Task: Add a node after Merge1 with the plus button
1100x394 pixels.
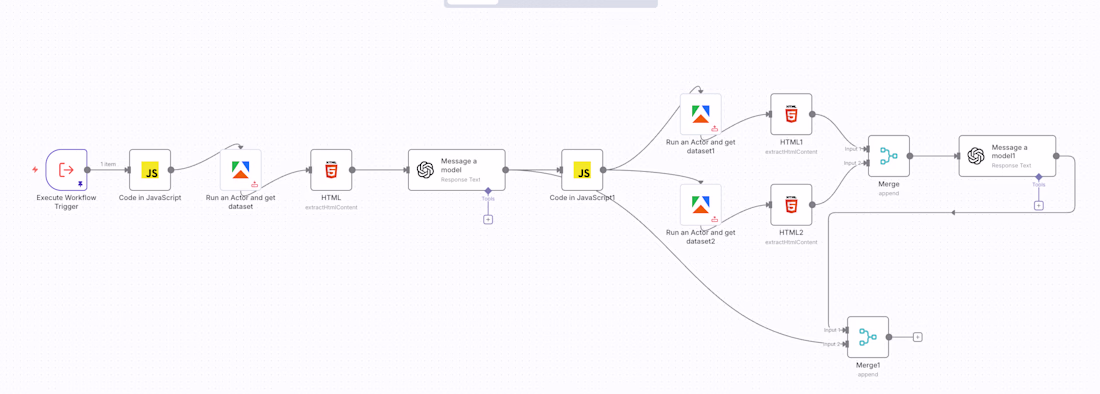Action: (x=918, y=337)
